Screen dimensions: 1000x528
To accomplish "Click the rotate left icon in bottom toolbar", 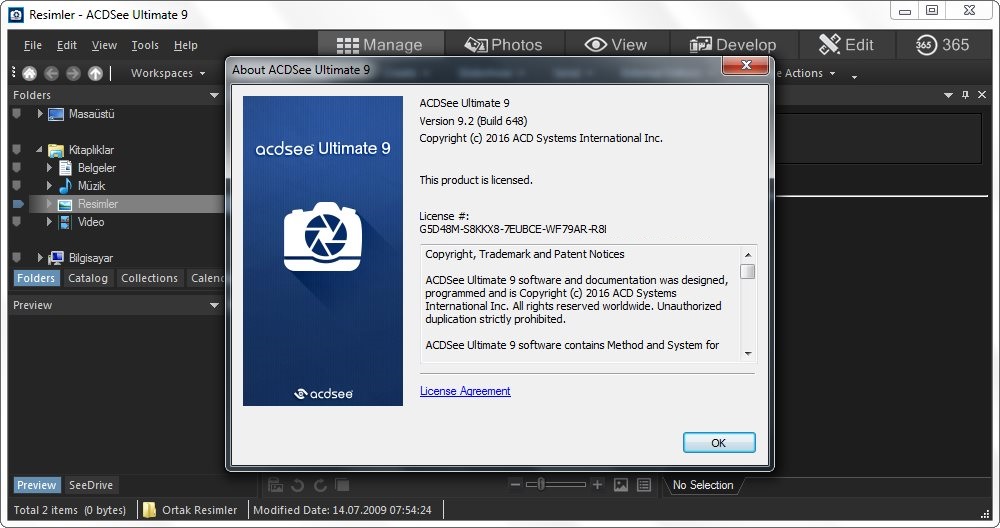I will [297, 485].
